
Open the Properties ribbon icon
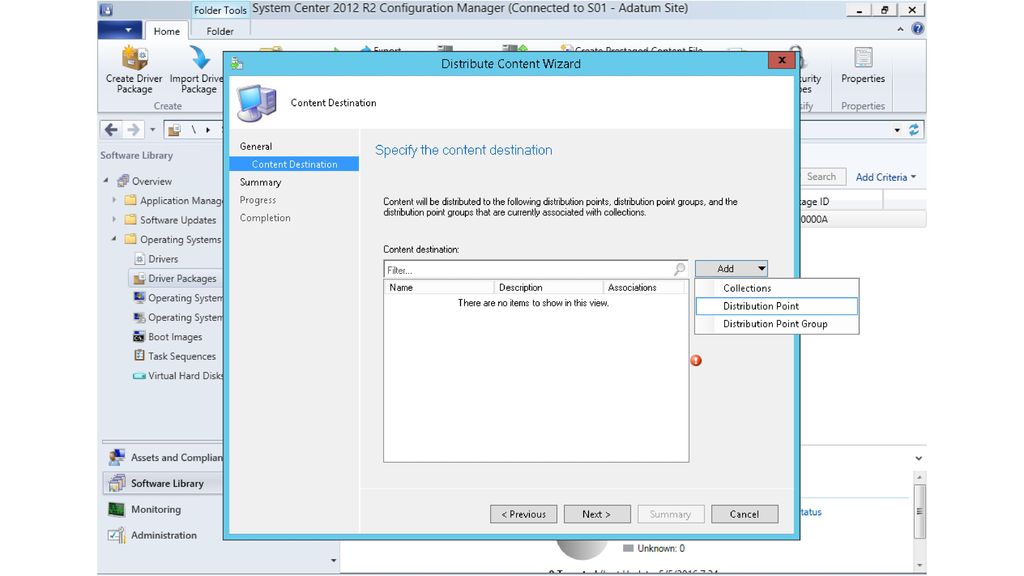coord(863,57)
